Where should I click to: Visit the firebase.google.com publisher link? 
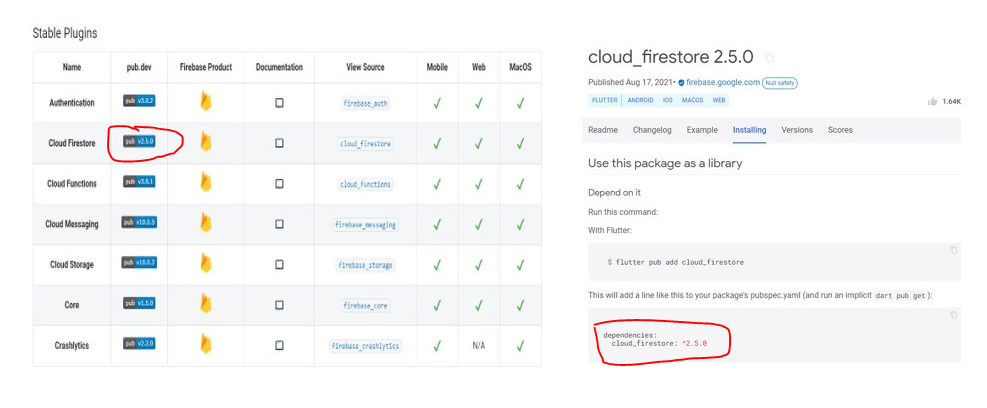[x=723, y=82]
